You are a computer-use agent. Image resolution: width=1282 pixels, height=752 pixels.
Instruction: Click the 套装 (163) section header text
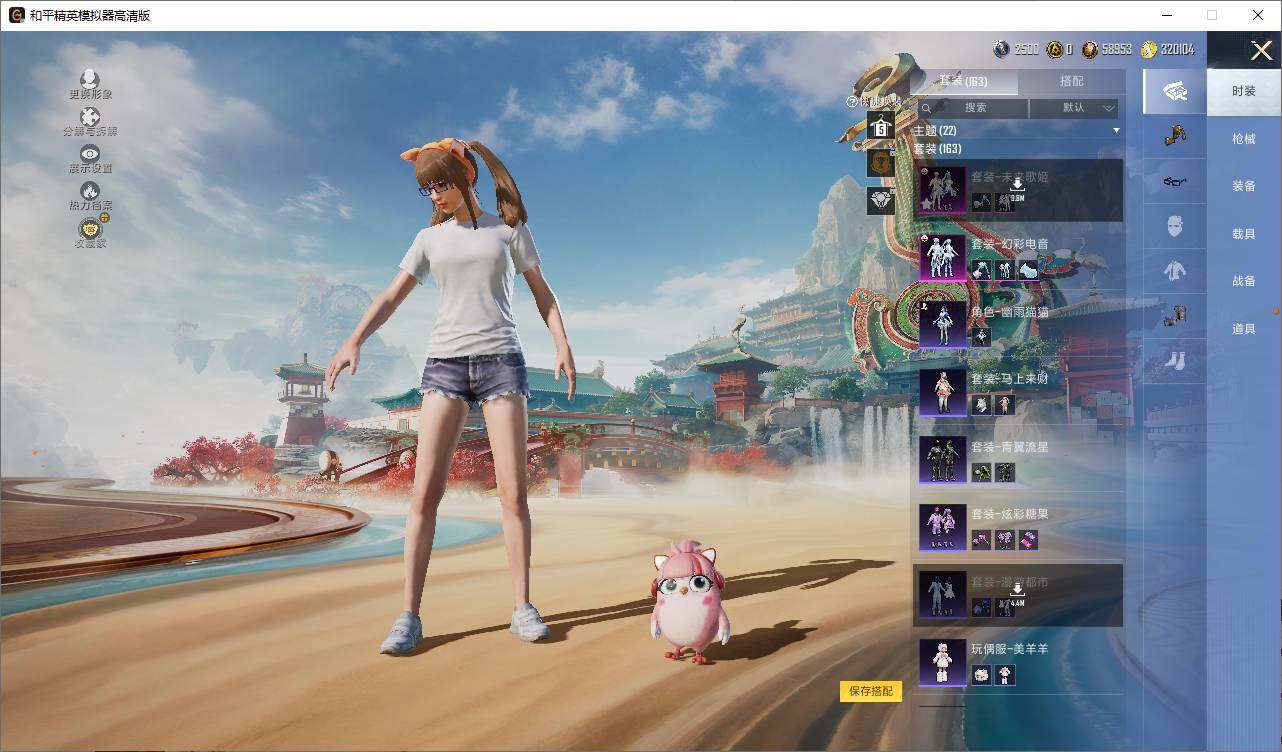[937, 148]
